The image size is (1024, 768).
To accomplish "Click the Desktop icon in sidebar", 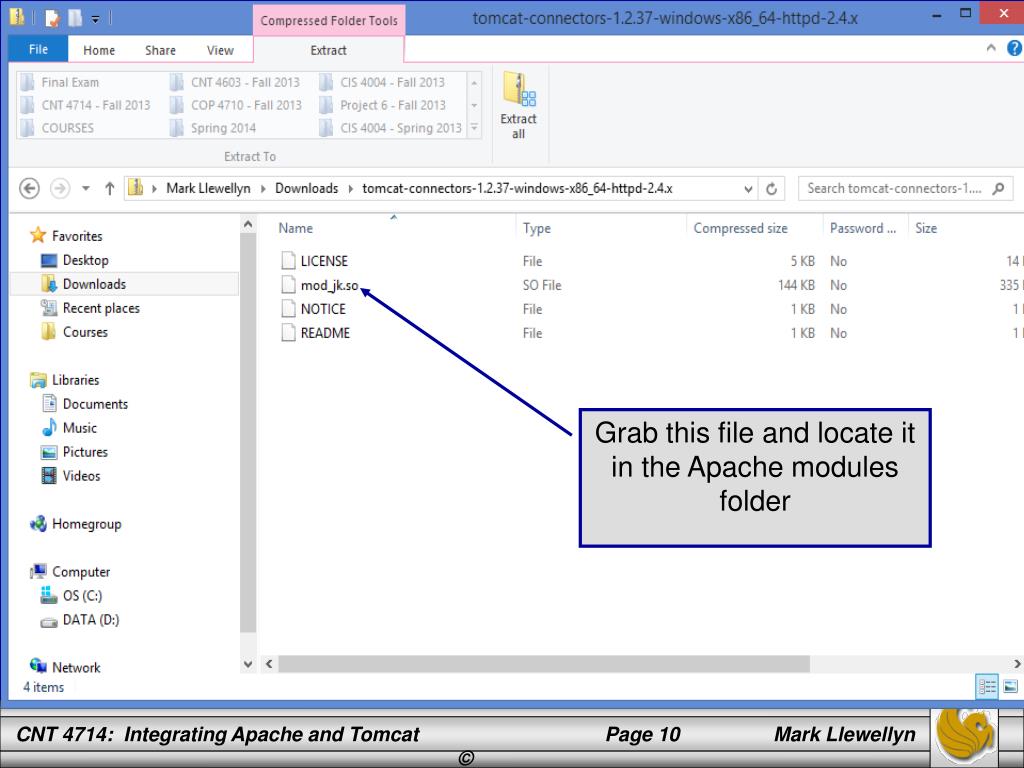I will pos(49,261).
